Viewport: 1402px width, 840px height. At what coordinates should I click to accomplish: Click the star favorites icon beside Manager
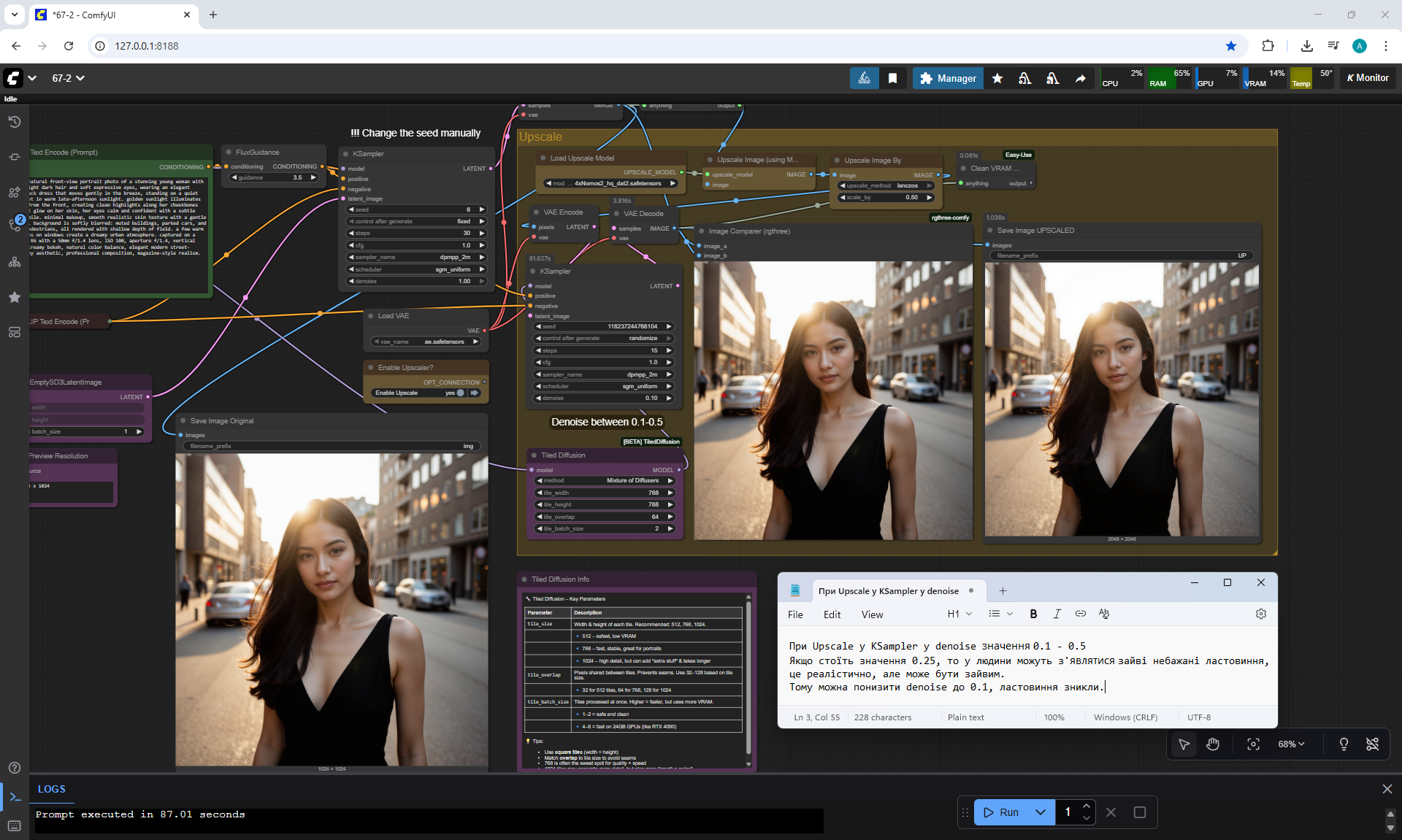pos(997,78)
